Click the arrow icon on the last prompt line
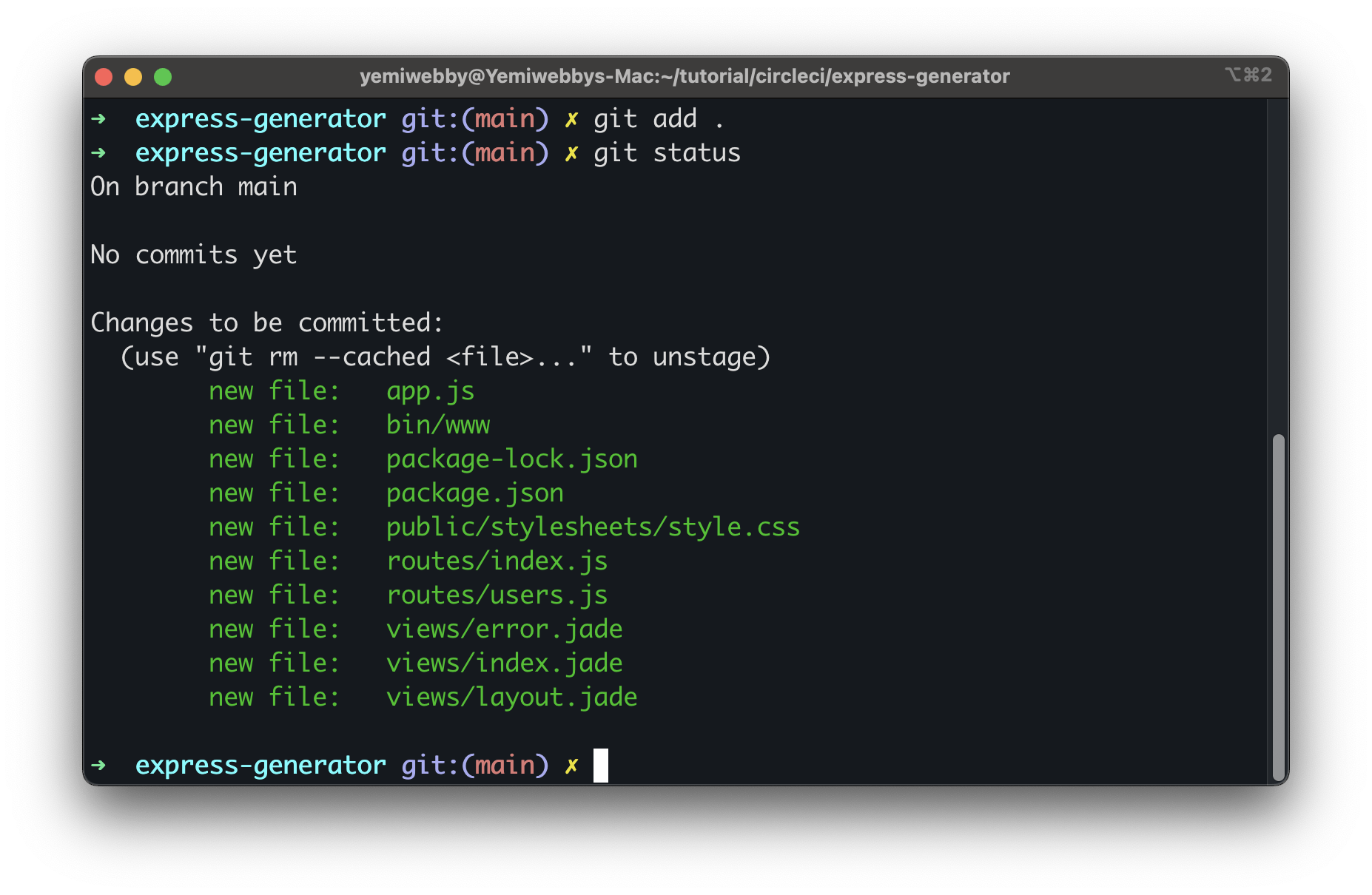The height and width of the screenshot is (895, 1372). (x=100, y=766)
